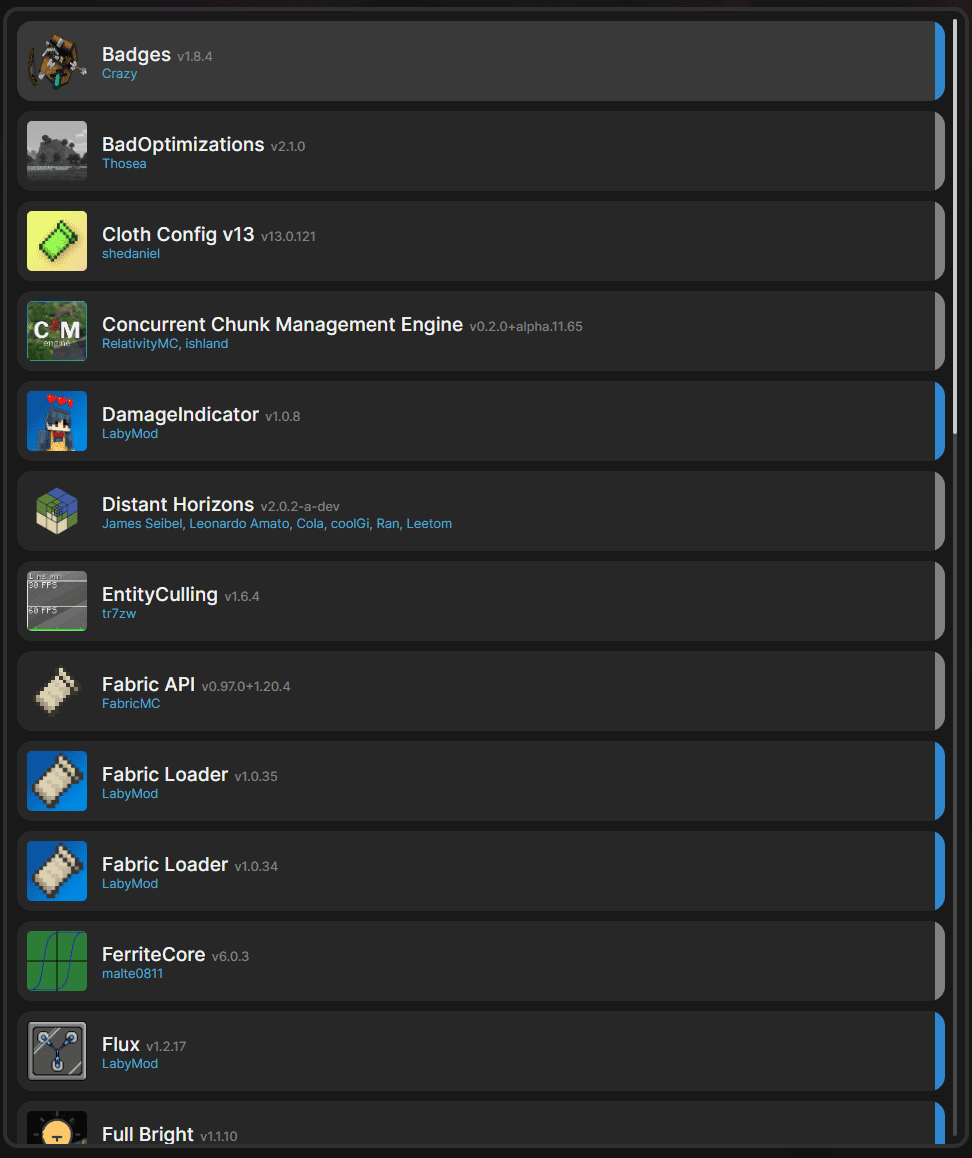
Task: Click the EntityCulling FPS graph icon
Action: tap(57, 601)
